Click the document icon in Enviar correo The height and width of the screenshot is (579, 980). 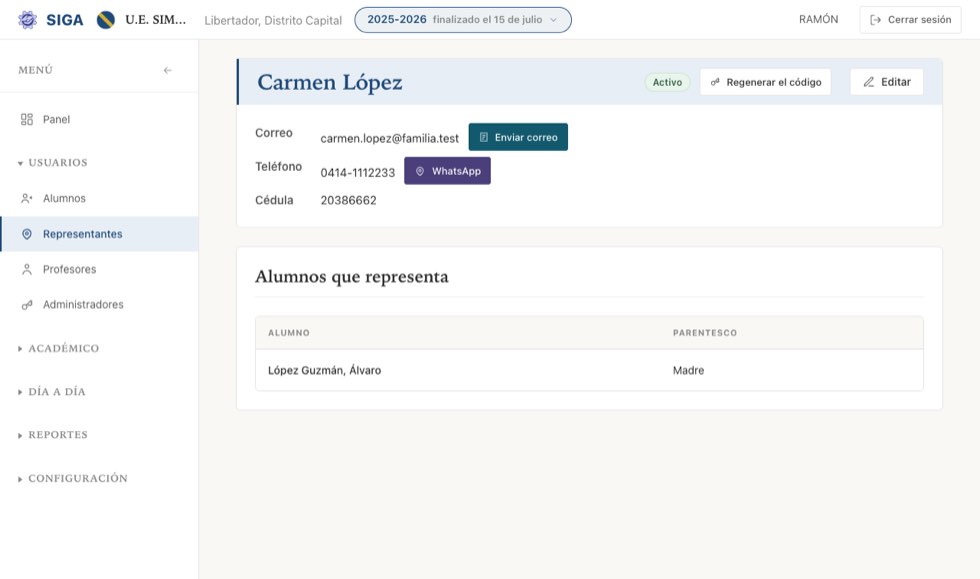pos(484,137)
